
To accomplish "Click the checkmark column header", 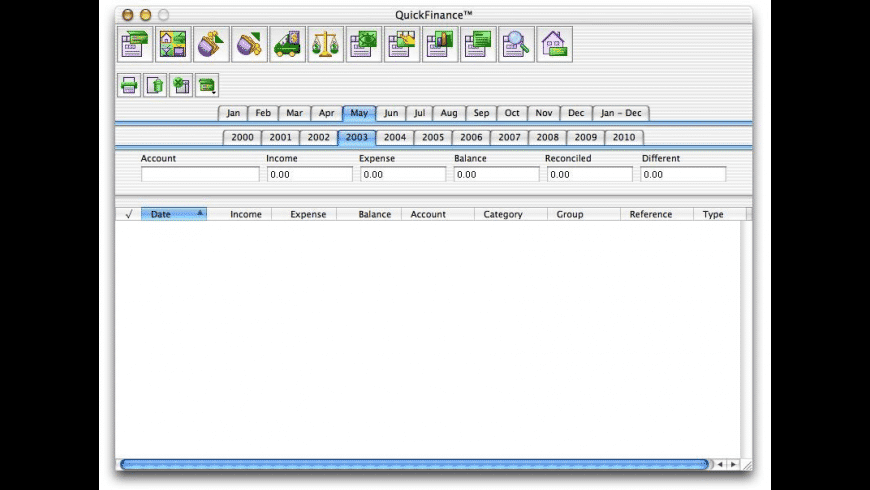I will pyautogui.click(x=128, y=214).
